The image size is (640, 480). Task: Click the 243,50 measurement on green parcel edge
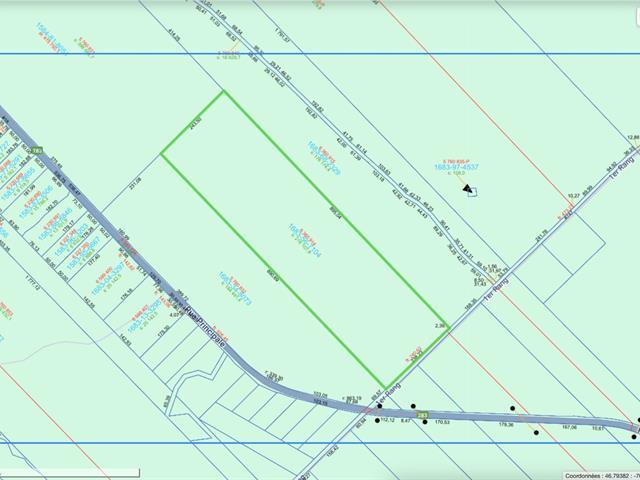(x=197, y=124)
